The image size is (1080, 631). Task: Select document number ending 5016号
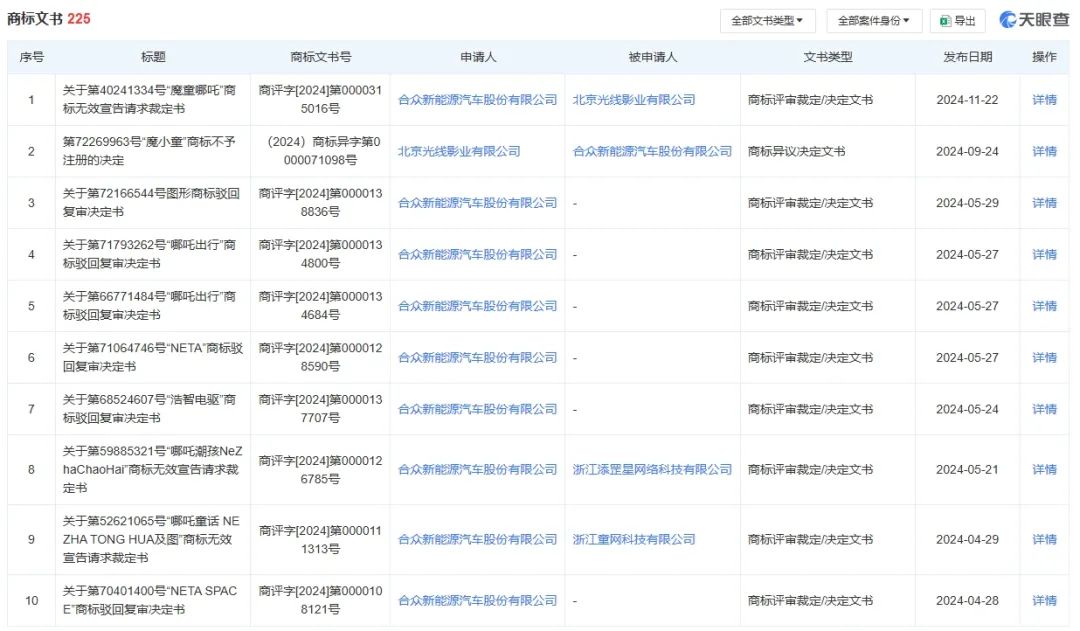[320, 100]
